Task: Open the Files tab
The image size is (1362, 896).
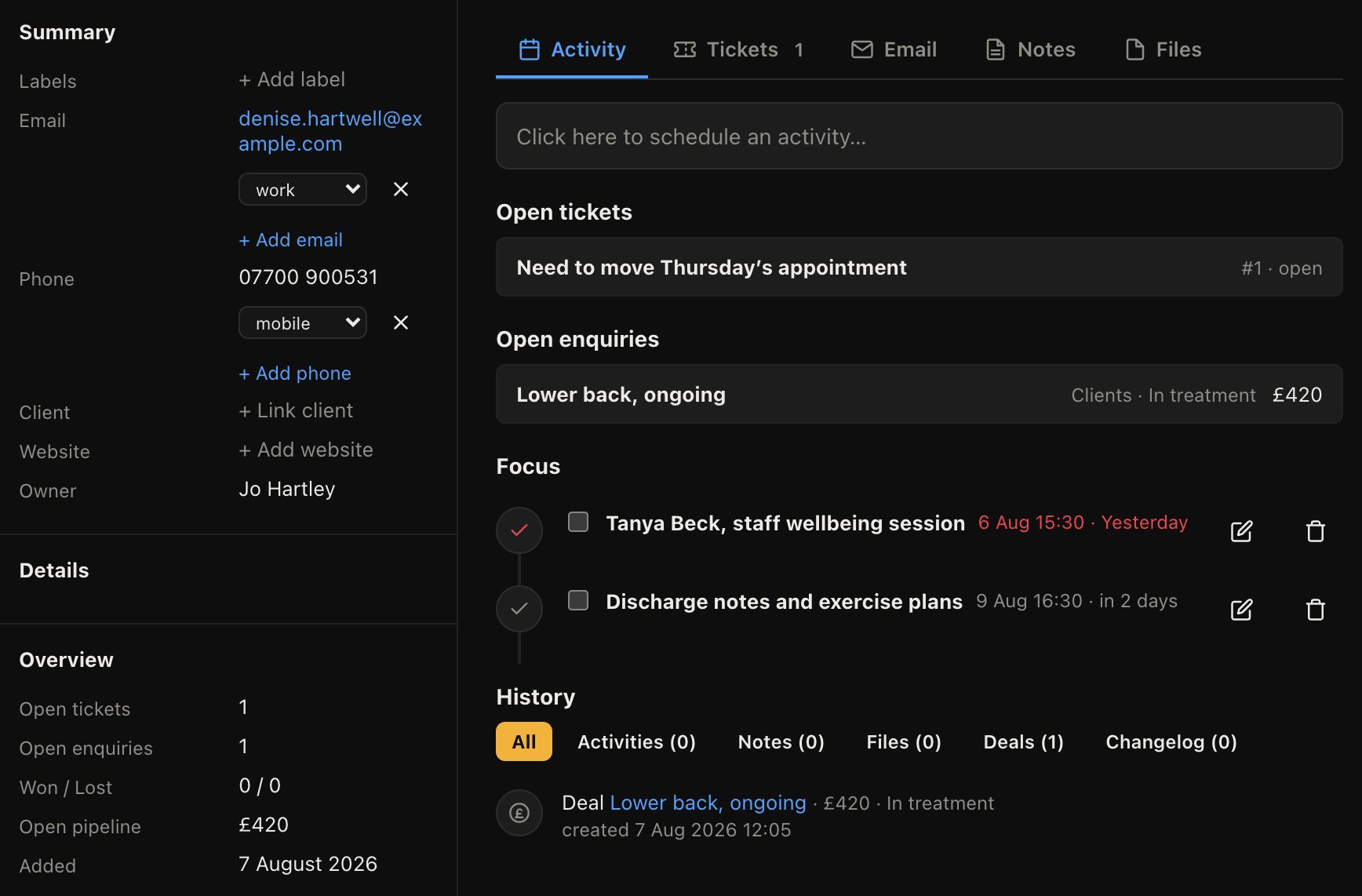Action: (1163, 49)
